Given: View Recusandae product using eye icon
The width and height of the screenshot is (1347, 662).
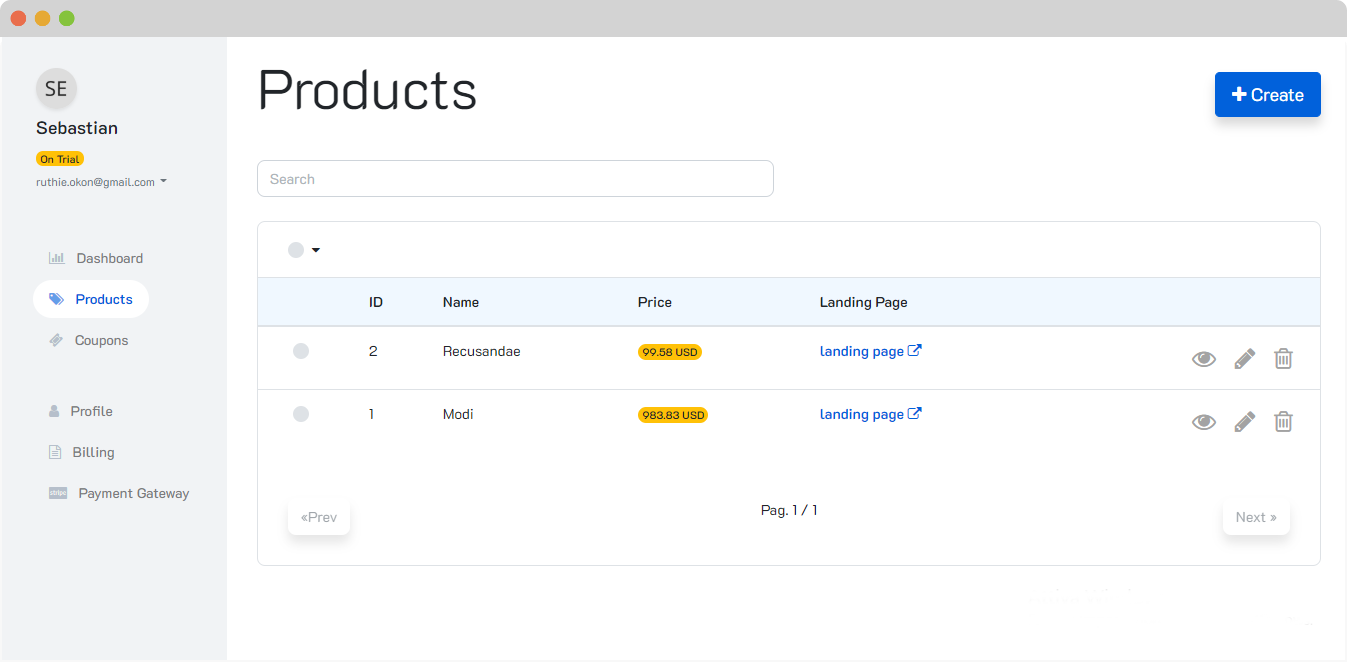Looking at the screenshot, I should point(1204,359).
